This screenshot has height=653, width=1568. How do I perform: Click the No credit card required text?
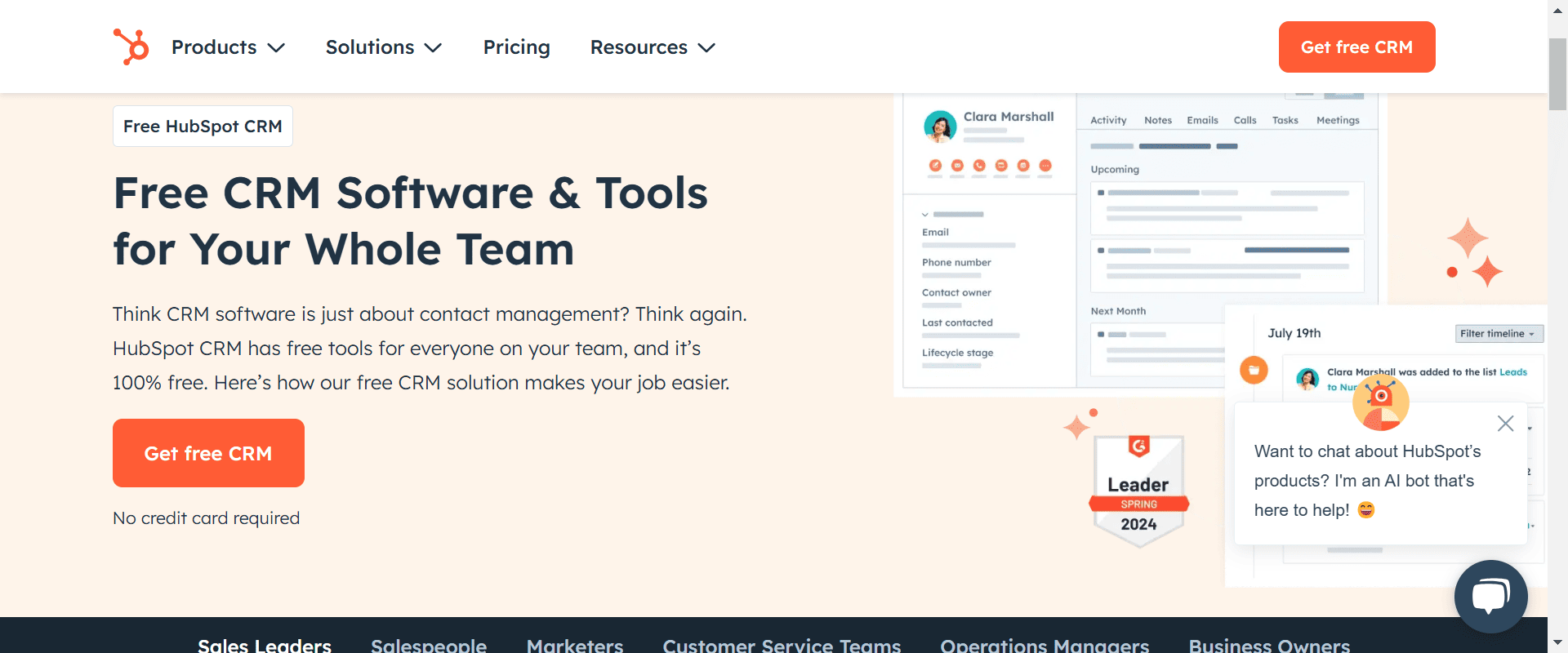pos(206,518)
